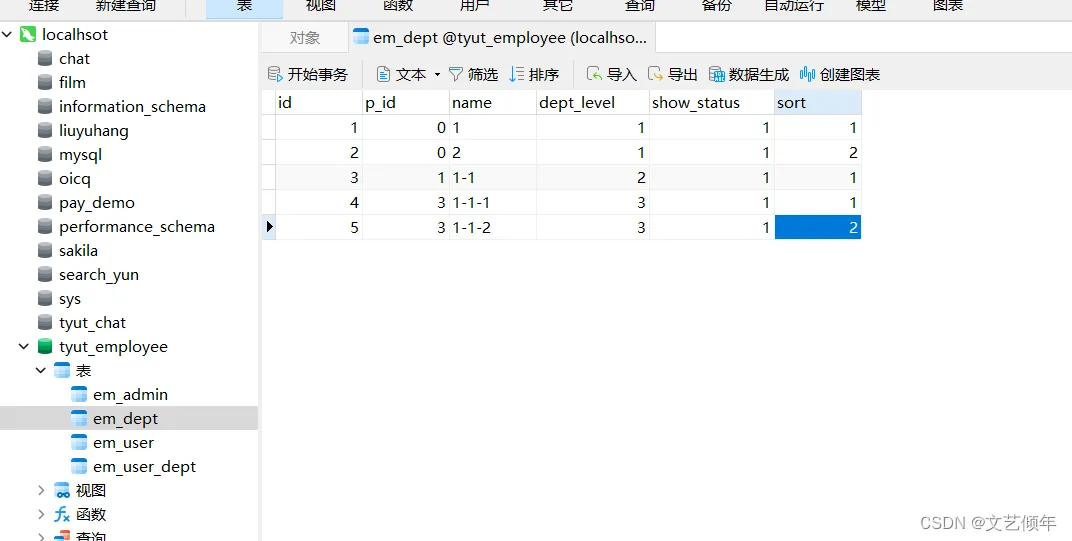
Task: Expand the 视图 views folder
Action: 41,490
